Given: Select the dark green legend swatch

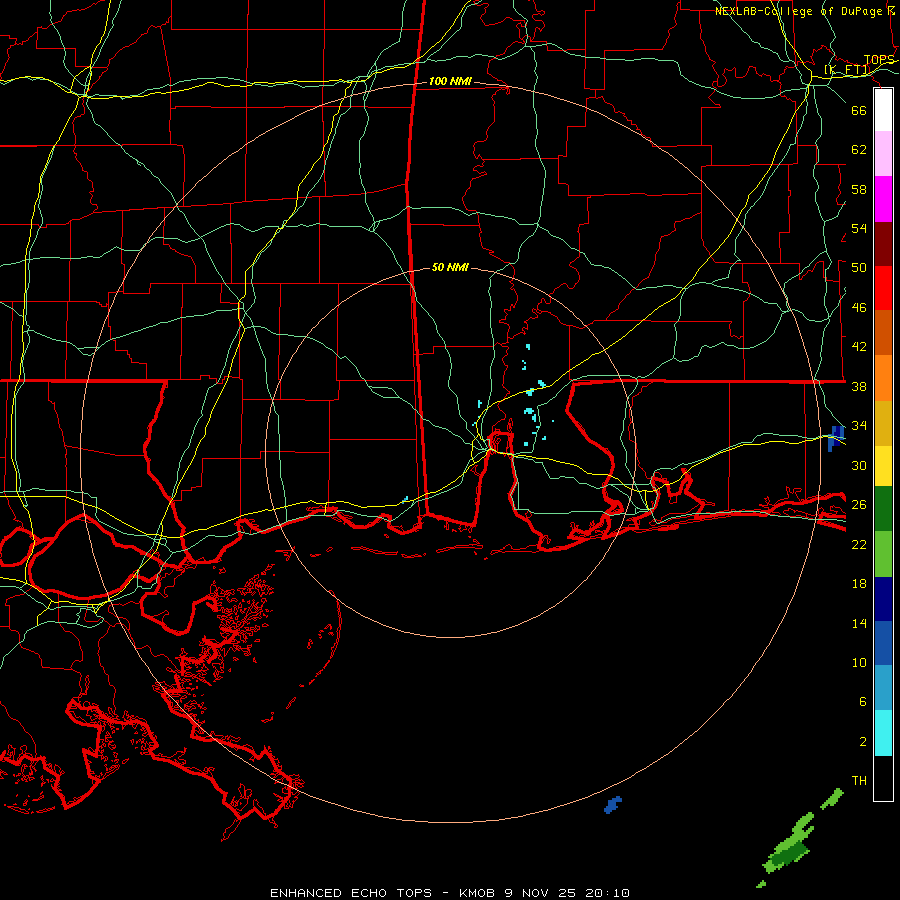Looking at the screenshot, I should [883, 509].
